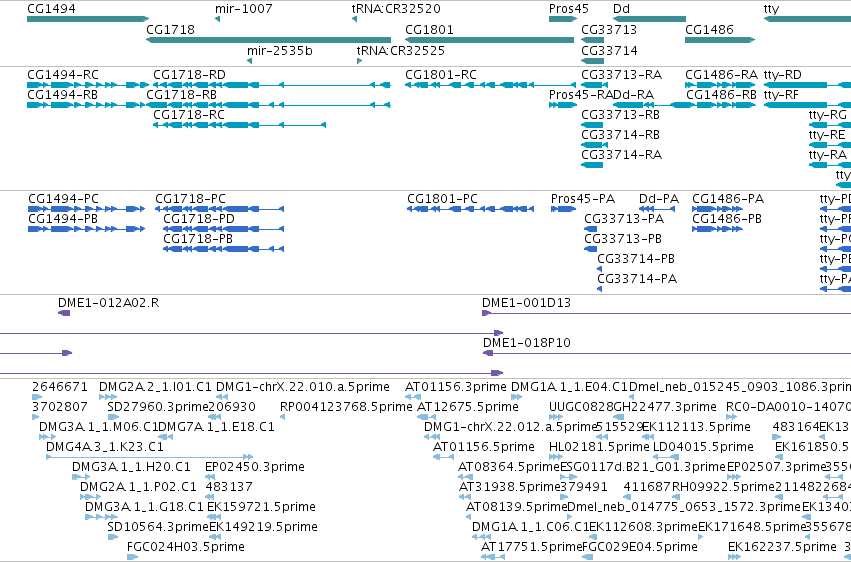
Task: Select protein CG1718-PC label
Action: (x=190, y=199)
